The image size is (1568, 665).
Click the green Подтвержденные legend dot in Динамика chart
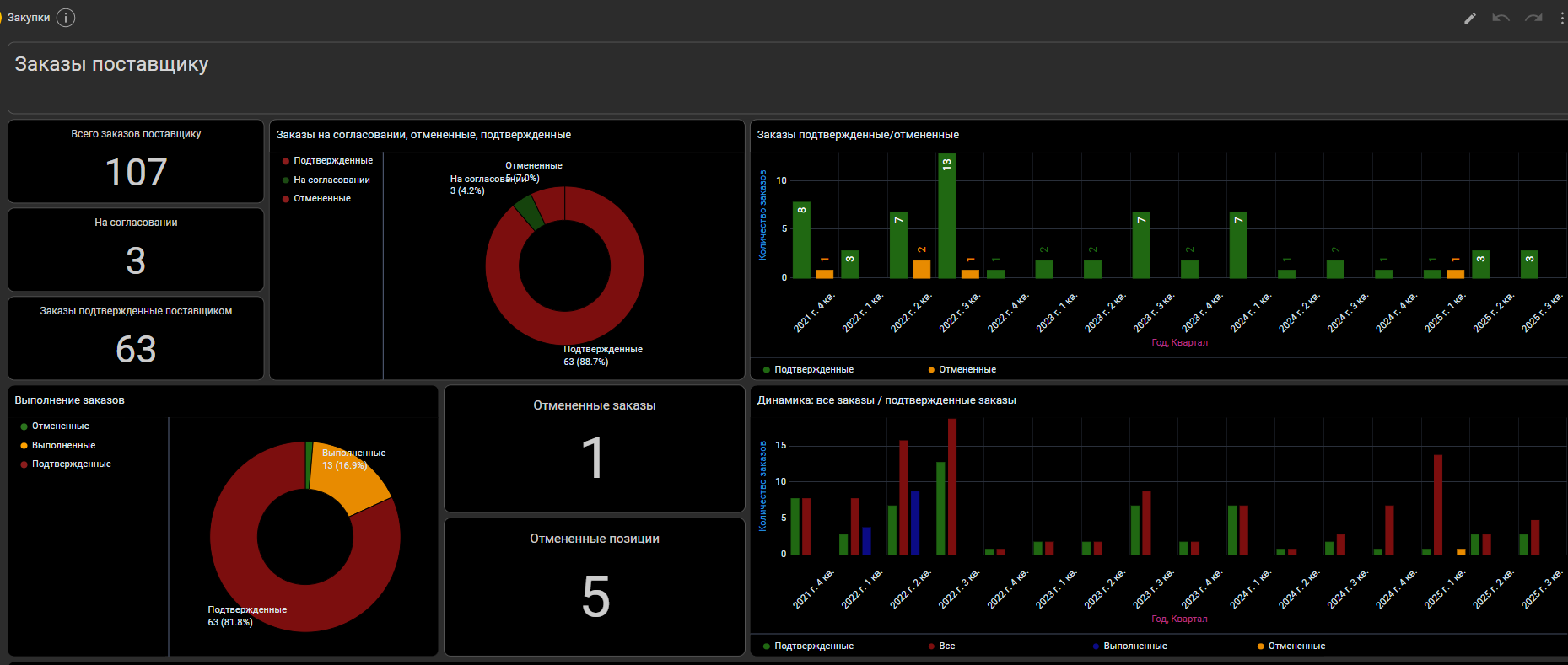[x=766, y=646]
